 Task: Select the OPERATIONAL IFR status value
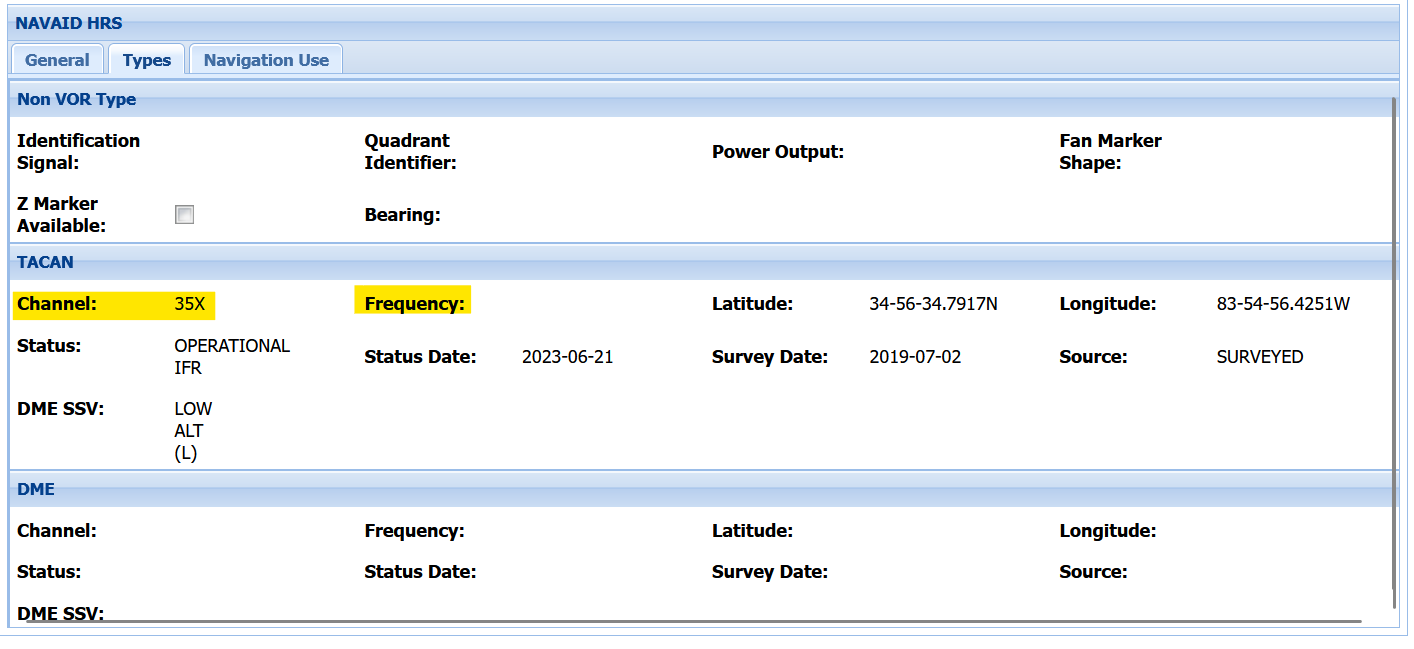232,357
